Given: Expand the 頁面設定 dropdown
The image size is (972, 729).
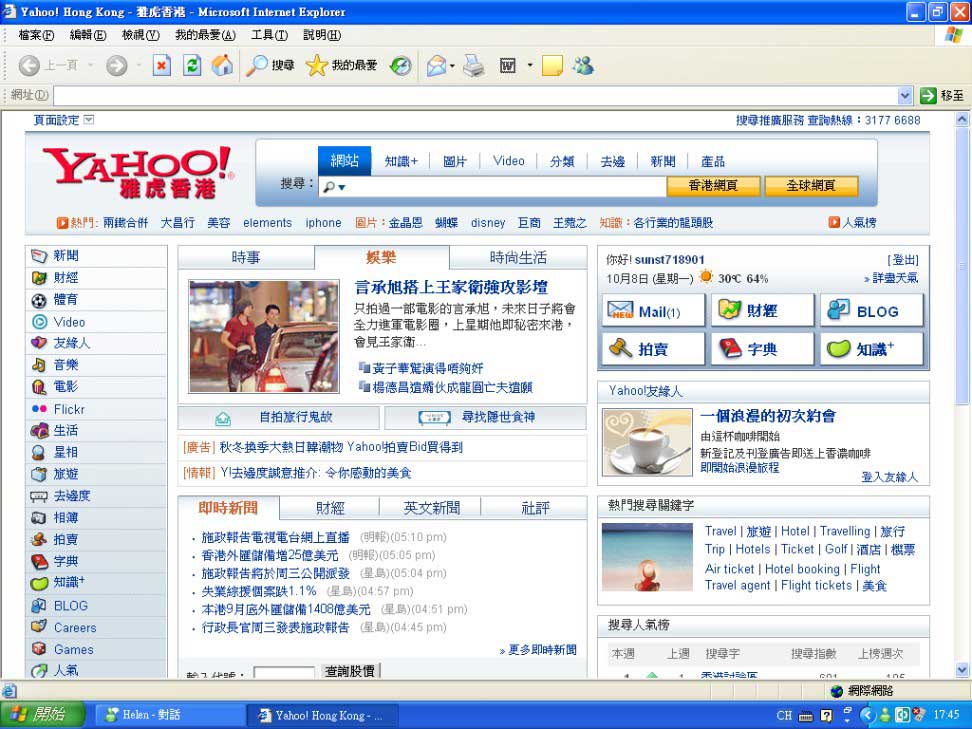Looking at the screenshot, I should 89,120.
